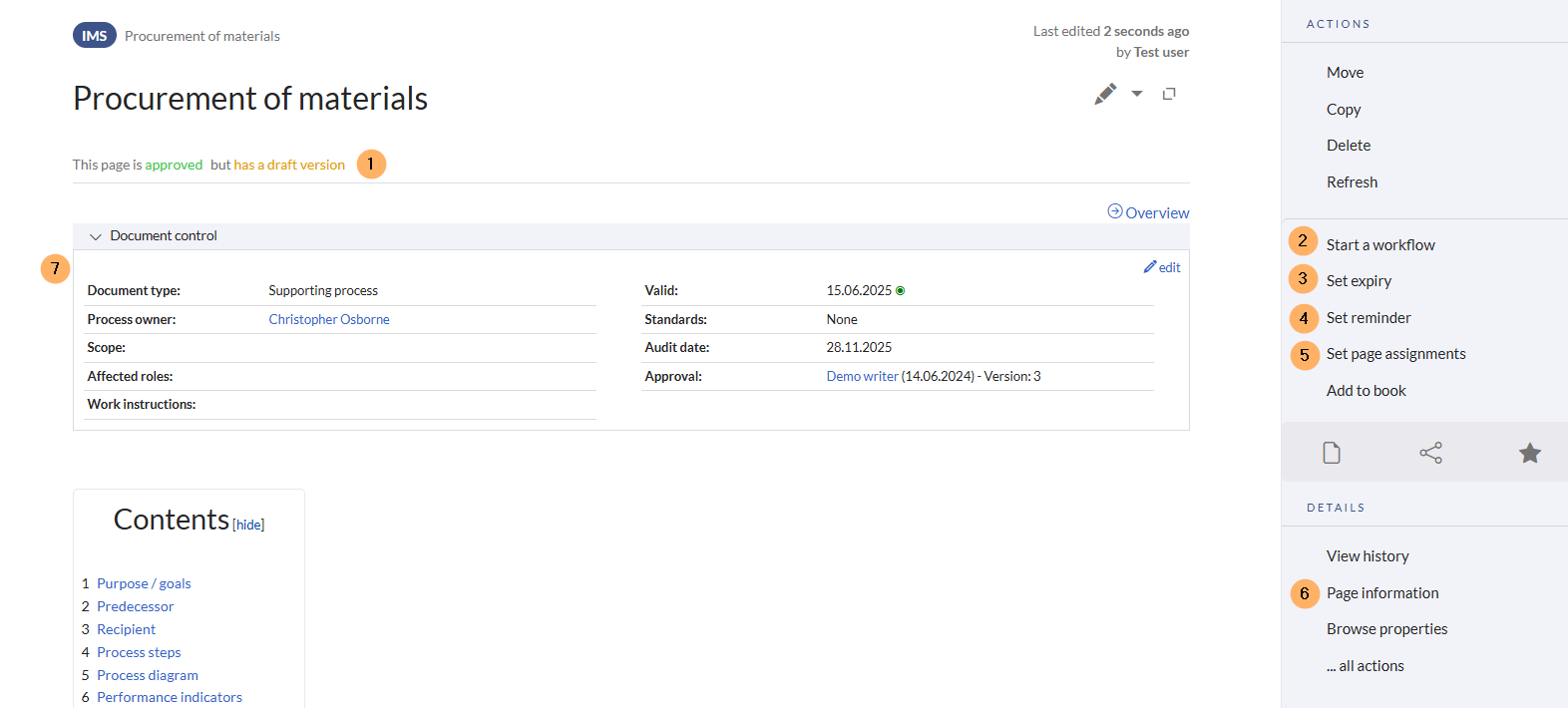Viewport: 1568px width, 708px height.
Task: Click the Demo writer approval link
Action: 862,376
